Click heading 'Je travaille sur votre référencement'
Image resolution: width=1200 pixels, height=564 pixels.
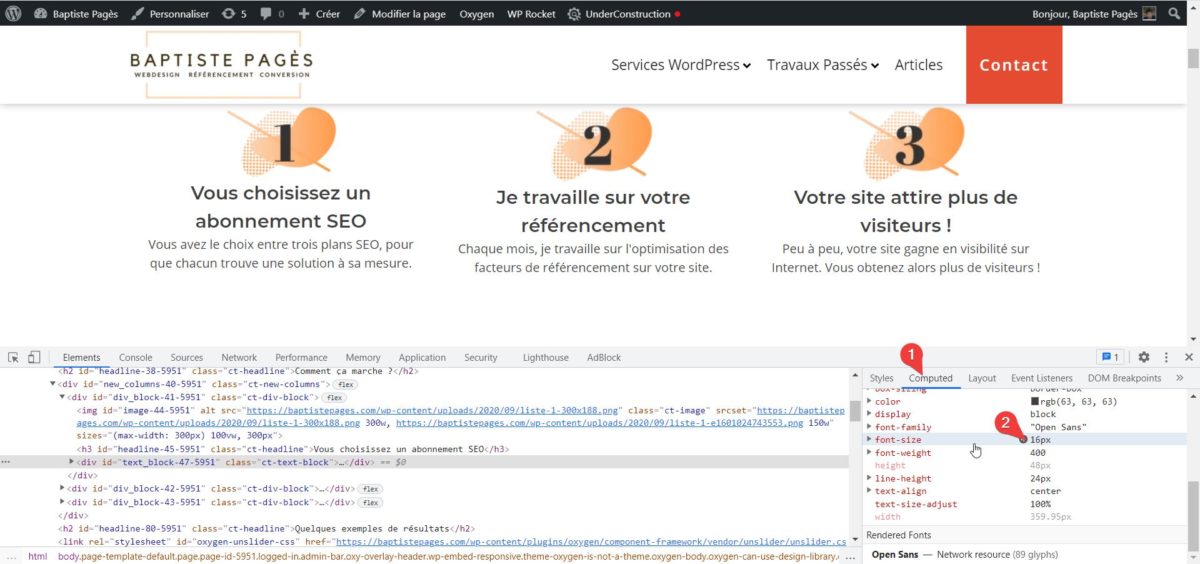(593, 211)
